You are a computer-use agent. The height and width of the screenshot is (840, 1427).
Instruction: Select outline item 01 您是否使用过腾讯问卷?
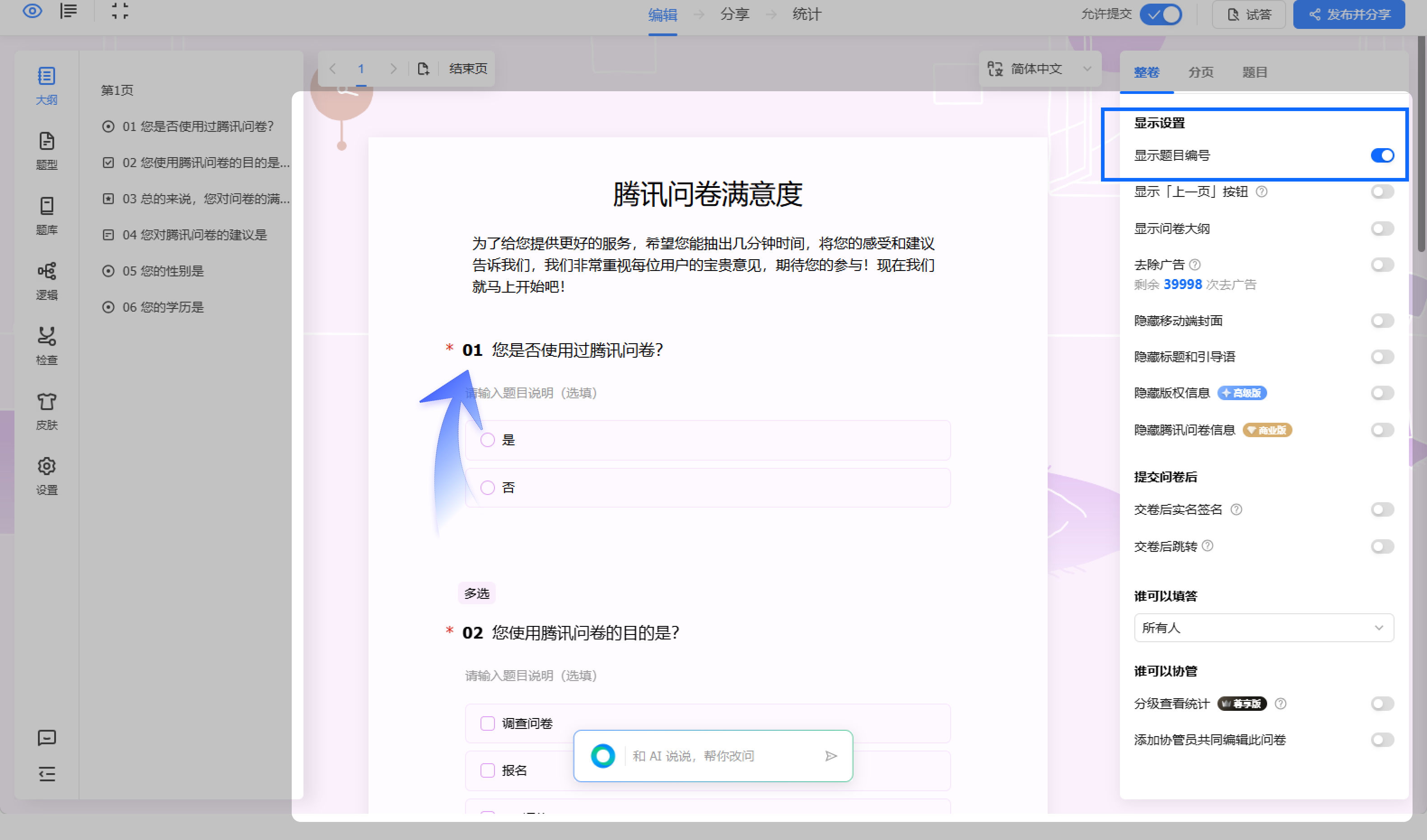188,126
